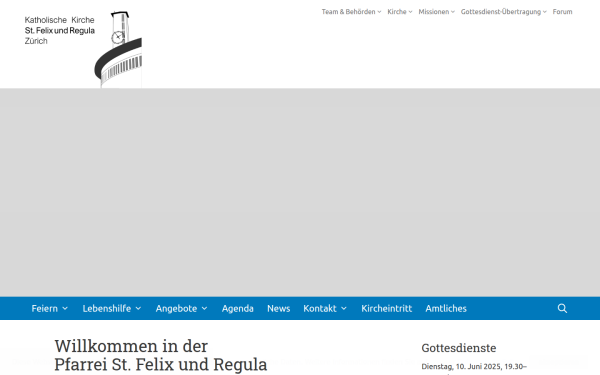Click the Dienstag, 10. Juni 2025 entry
This screenshot has width=600, height=375.
(474, 367)
